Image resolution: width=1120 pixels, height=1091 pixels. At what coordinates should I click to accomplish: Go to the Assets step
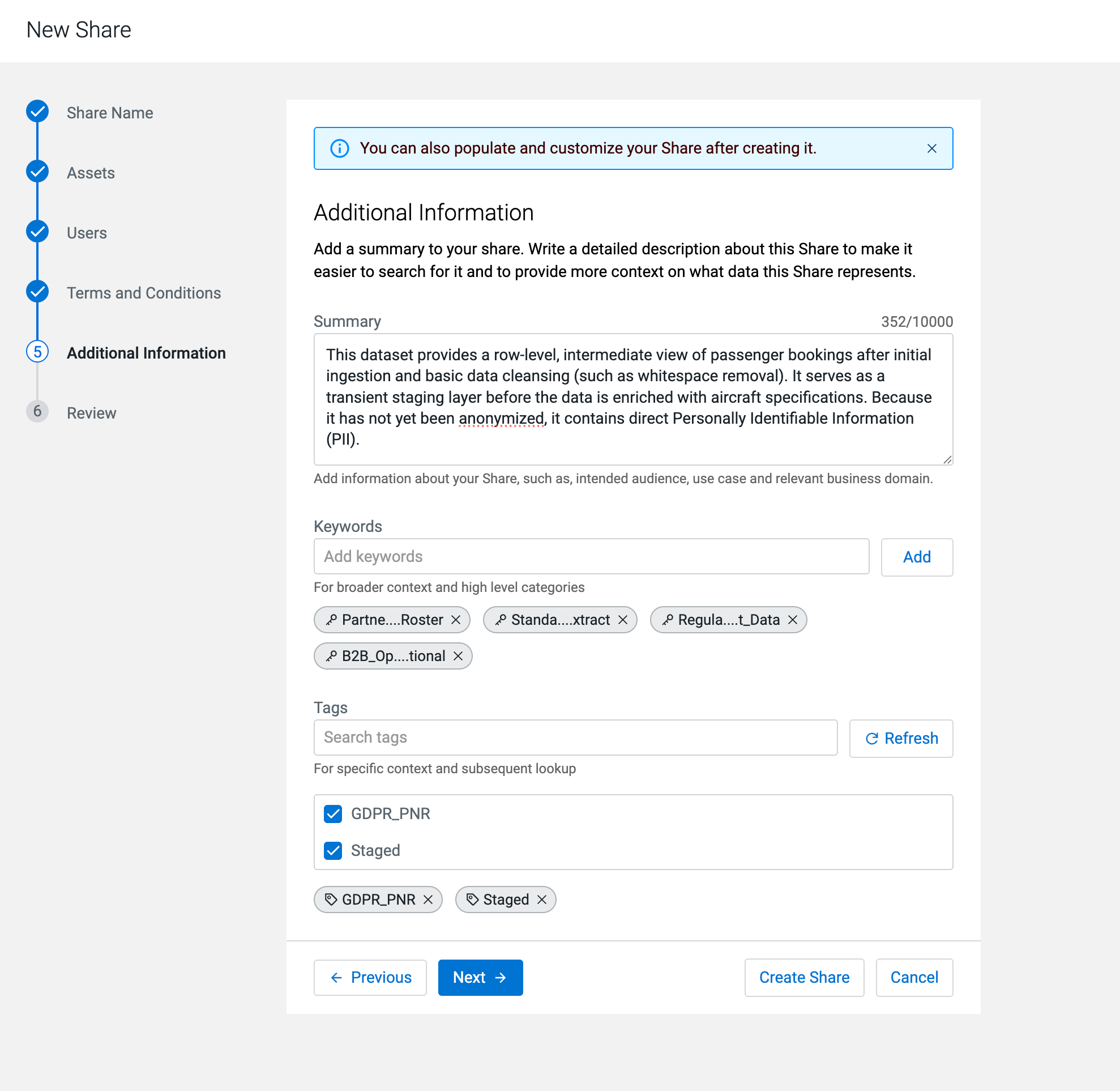(91, 173)
